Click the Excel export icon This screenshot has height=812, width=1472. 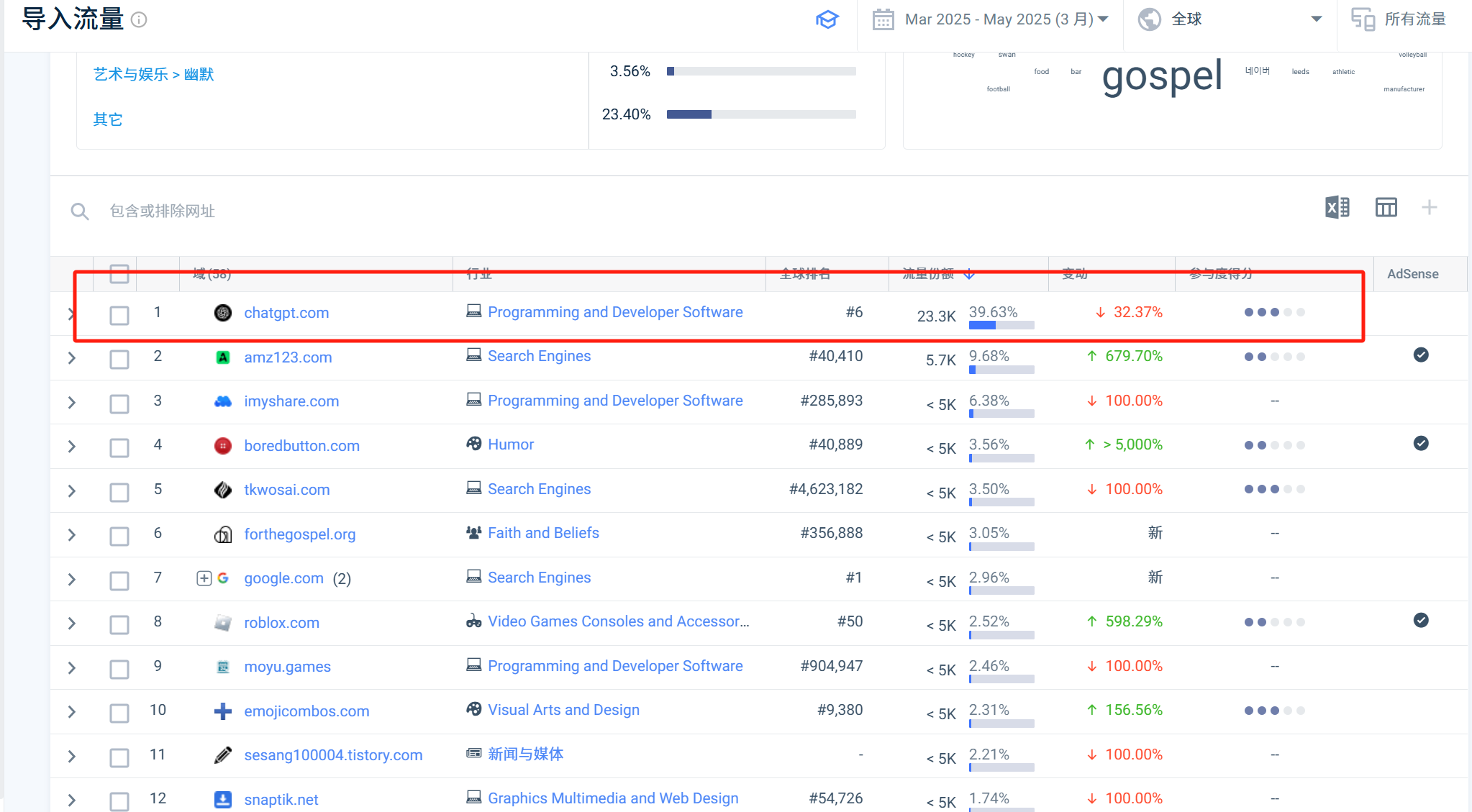1337,208
